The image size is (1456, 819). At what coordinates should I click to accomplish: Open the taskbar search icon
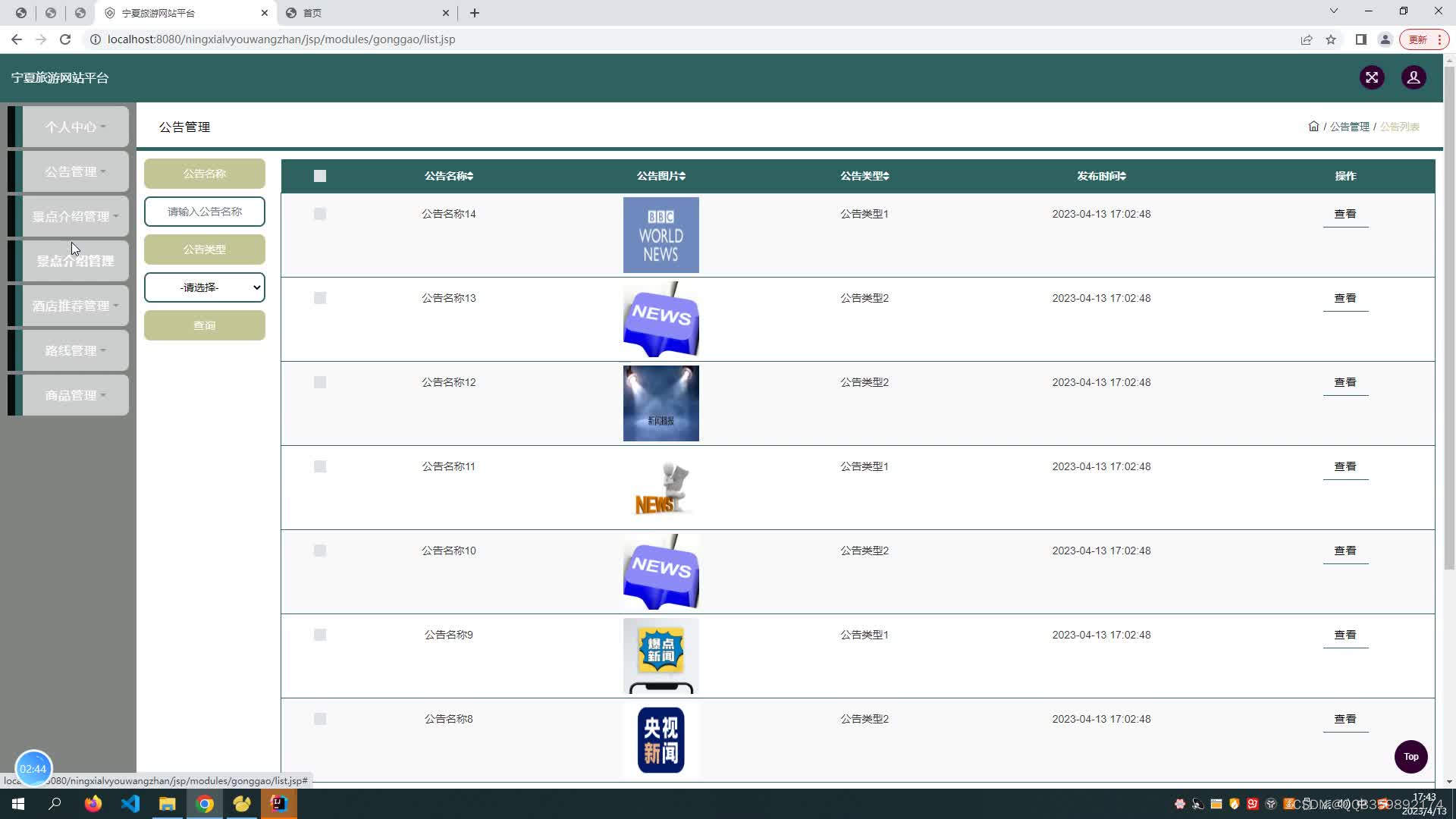coord(55,804)
